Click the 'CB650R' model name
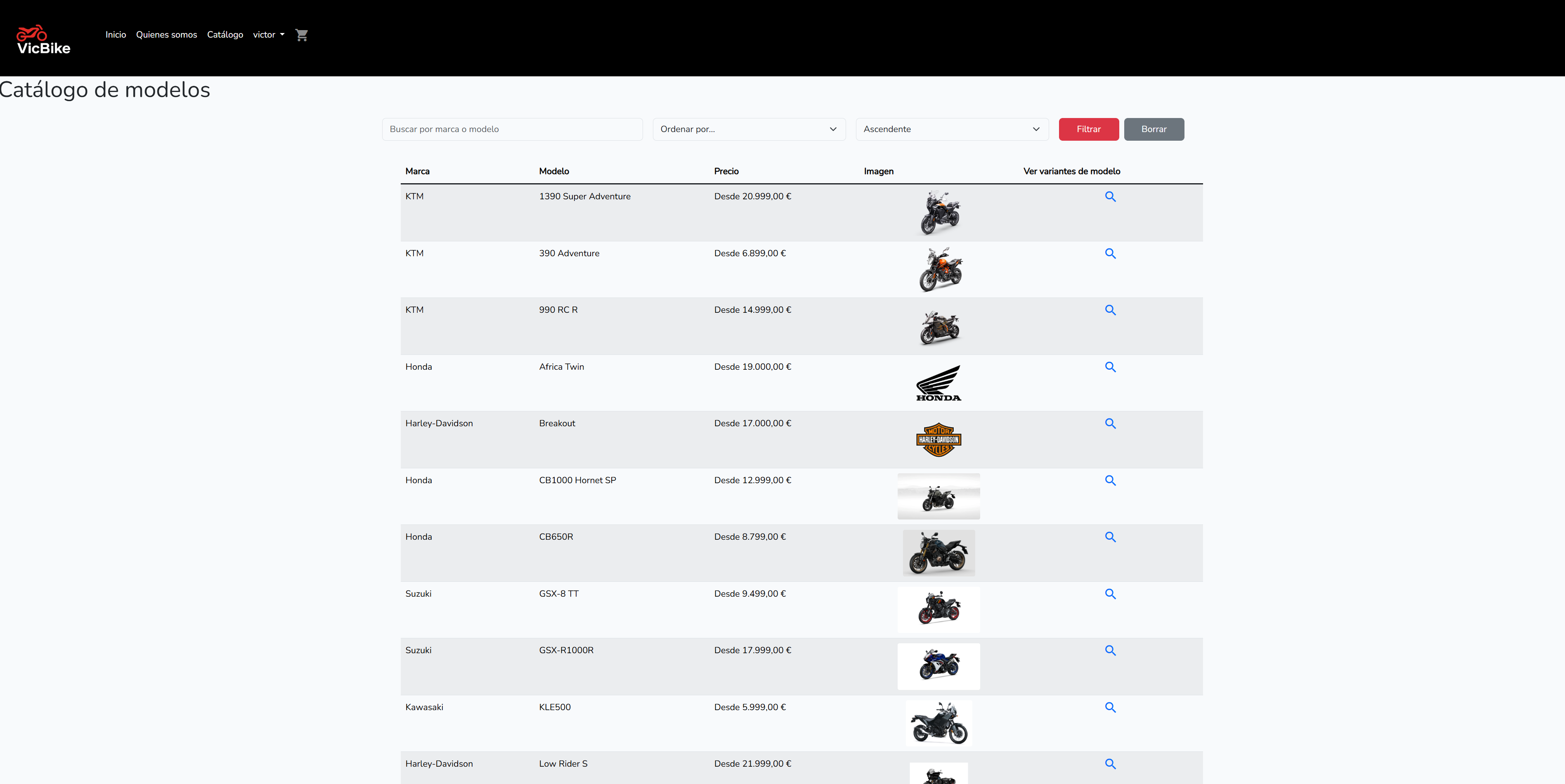 coord(556,537)
